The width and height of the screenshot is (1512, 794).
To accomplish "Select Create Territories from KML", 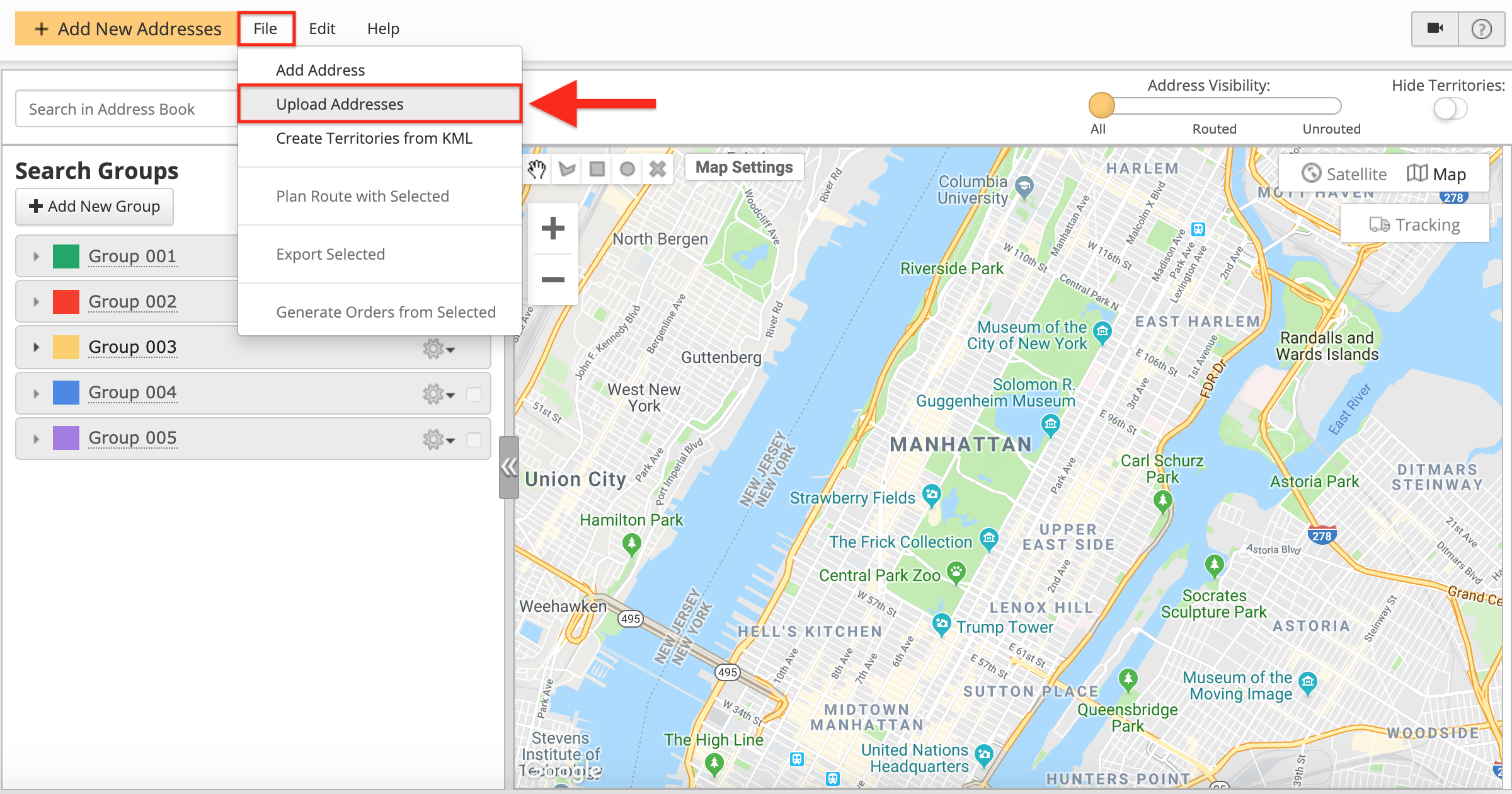I will pyautogui.click(x=374, y=138).
